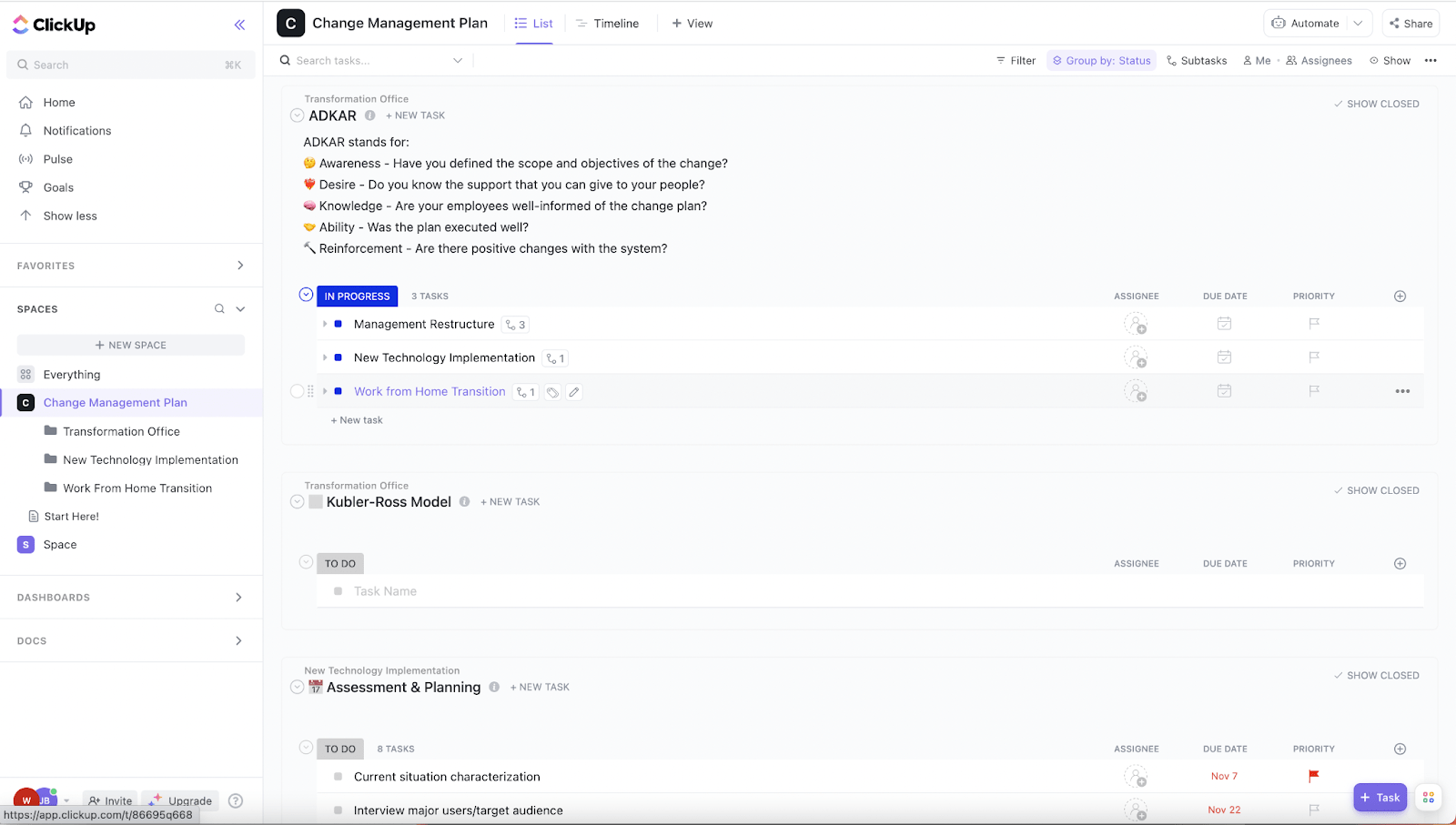The image size is (1456, 825).
Task: Assign user to Management Restructure task
Action: [x=1136, y=324]
